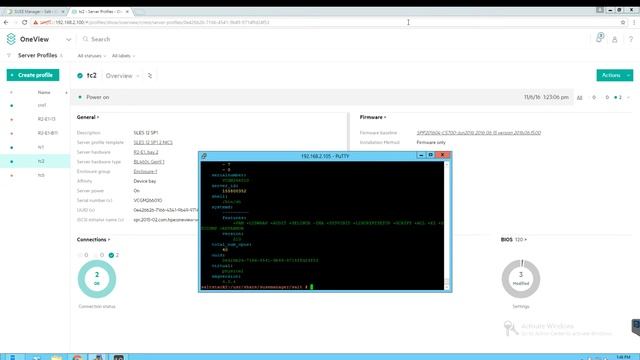Expand the Firmware section header
The image size is (640, 360).
[373, 117]
